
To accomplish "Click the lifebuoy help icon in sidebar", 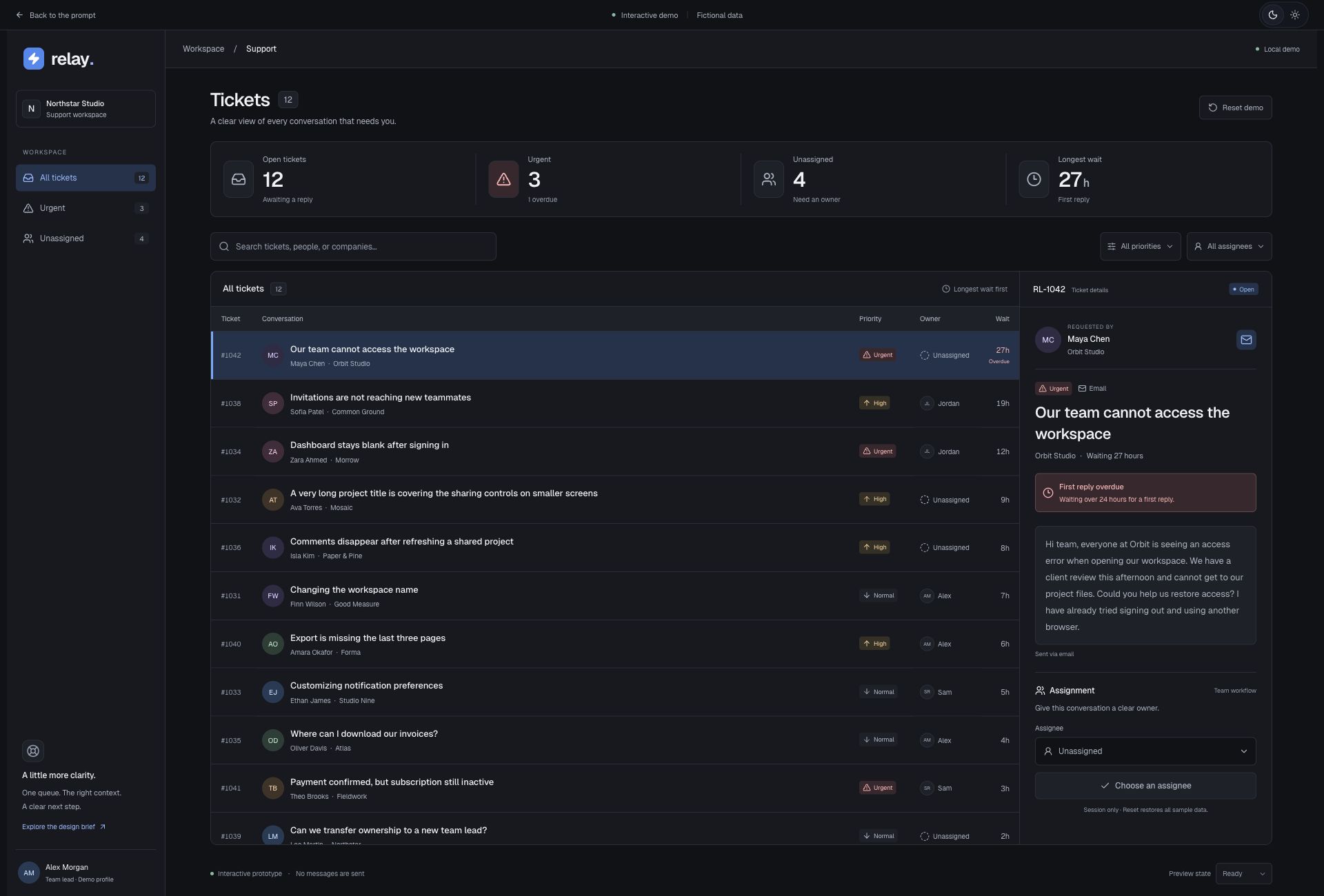I will click(x=33, y=751).
